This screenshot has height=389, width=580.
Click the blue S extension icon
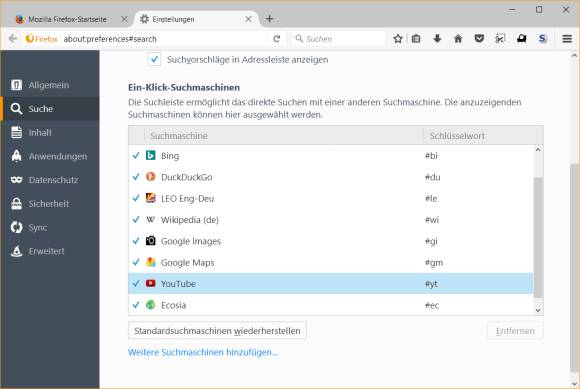click(543, 38)
